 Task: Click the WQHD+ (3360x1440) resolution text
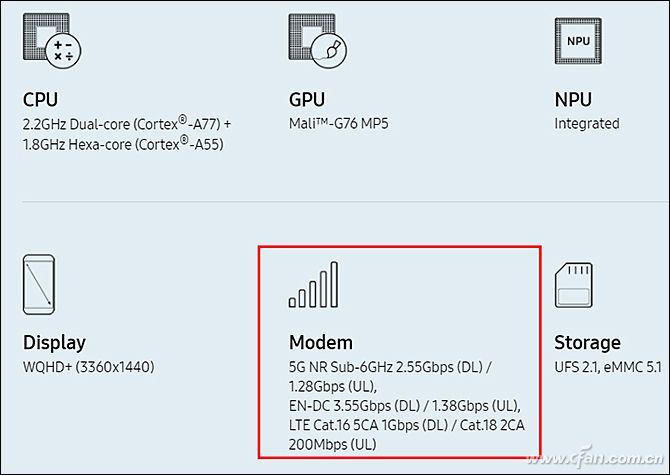point(88,367)
